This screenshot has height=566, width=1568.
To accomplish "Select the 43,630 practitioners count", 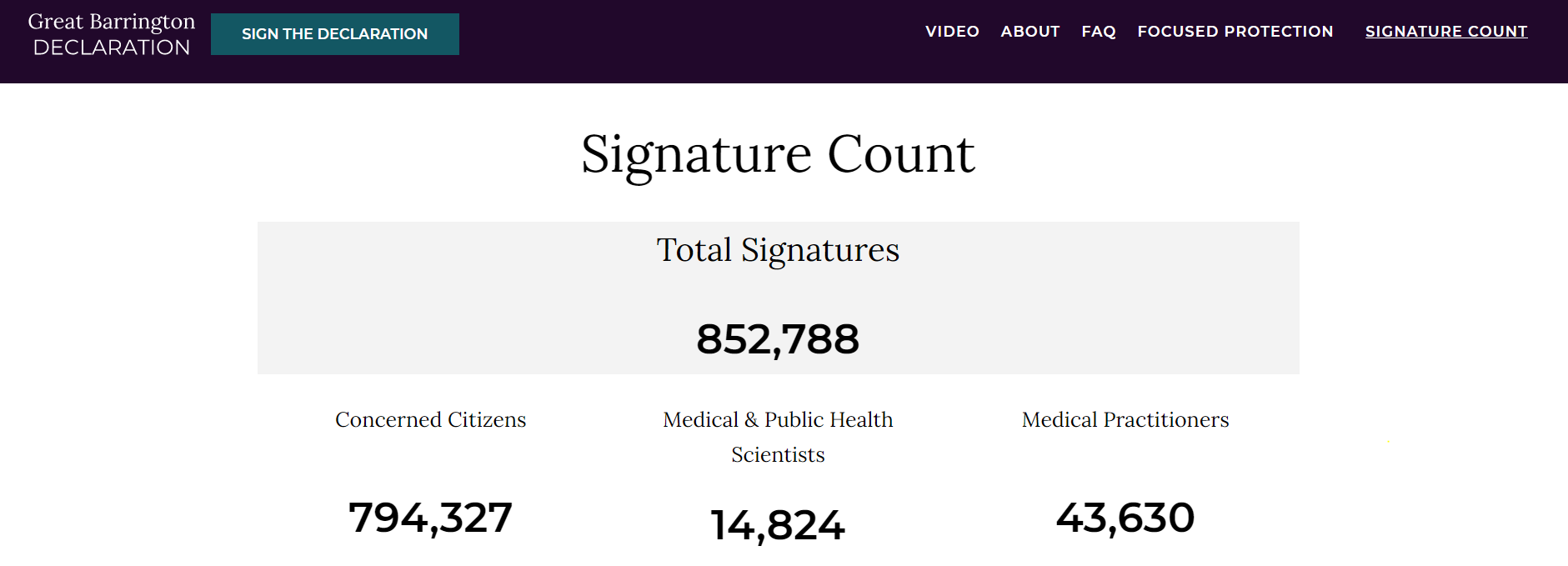I will 1125,518.
